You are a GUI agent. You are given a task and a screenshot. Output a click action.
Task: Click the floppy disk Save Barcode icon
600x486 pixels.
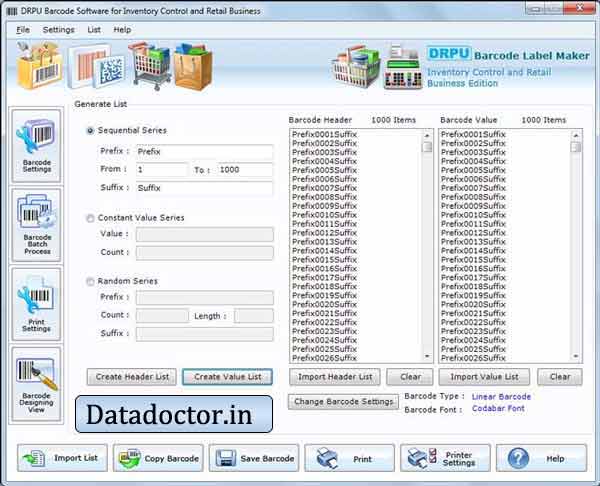[226, 458]
